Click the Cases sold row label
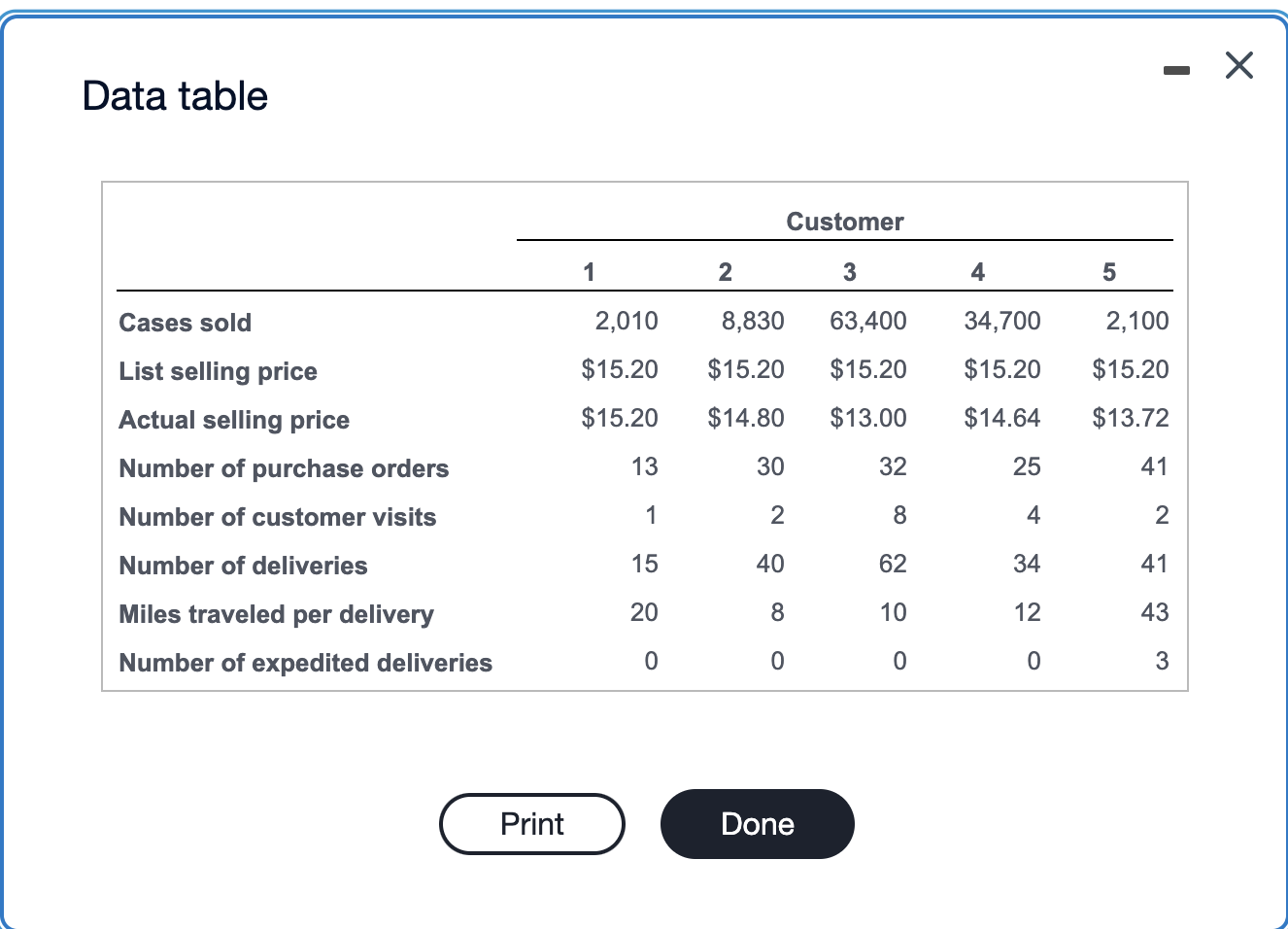This screenshot has width=1288, height=929. coord(185,322)
